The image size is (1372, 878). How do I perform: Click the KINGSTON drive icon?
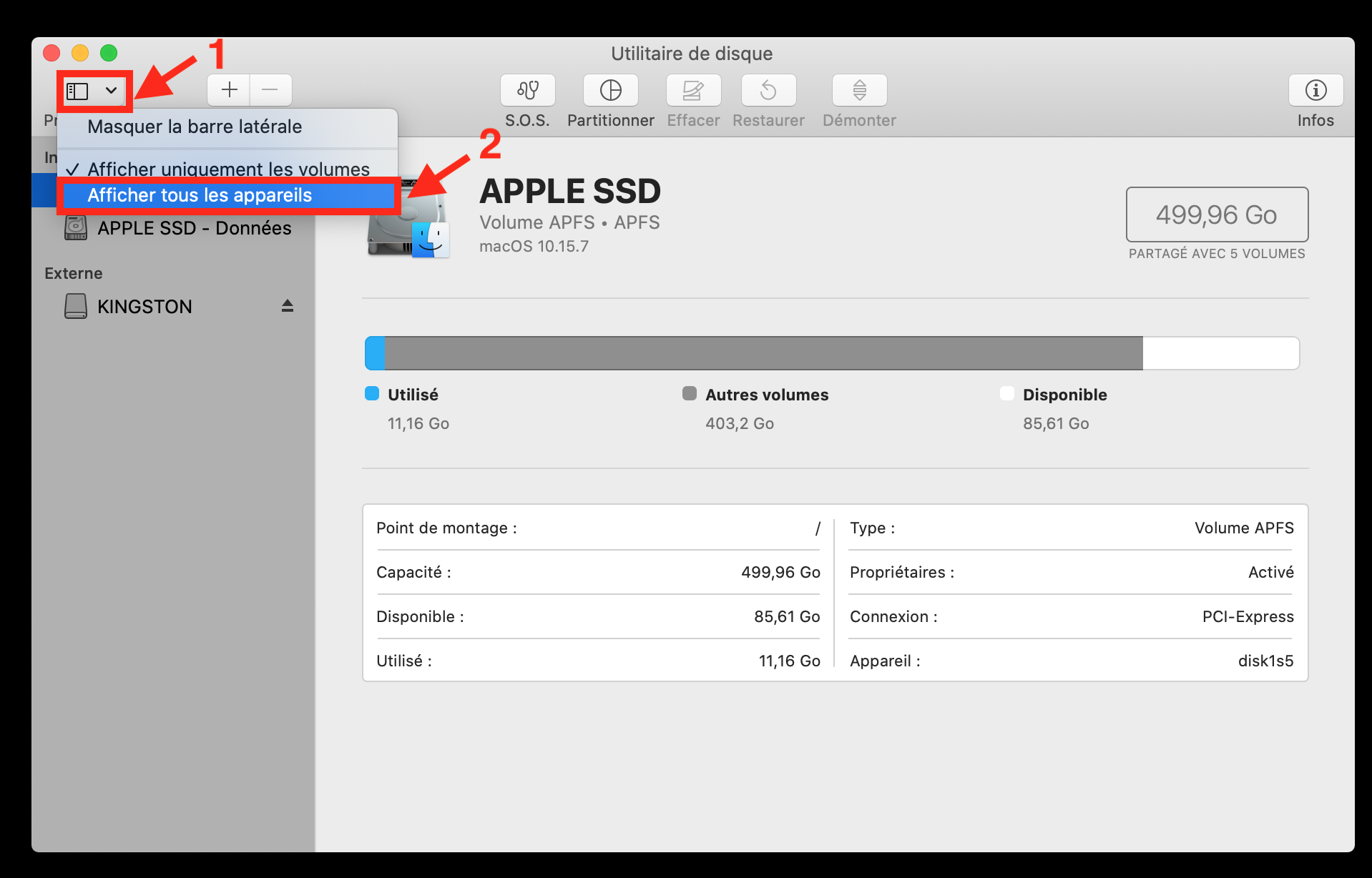click(76, 306)
